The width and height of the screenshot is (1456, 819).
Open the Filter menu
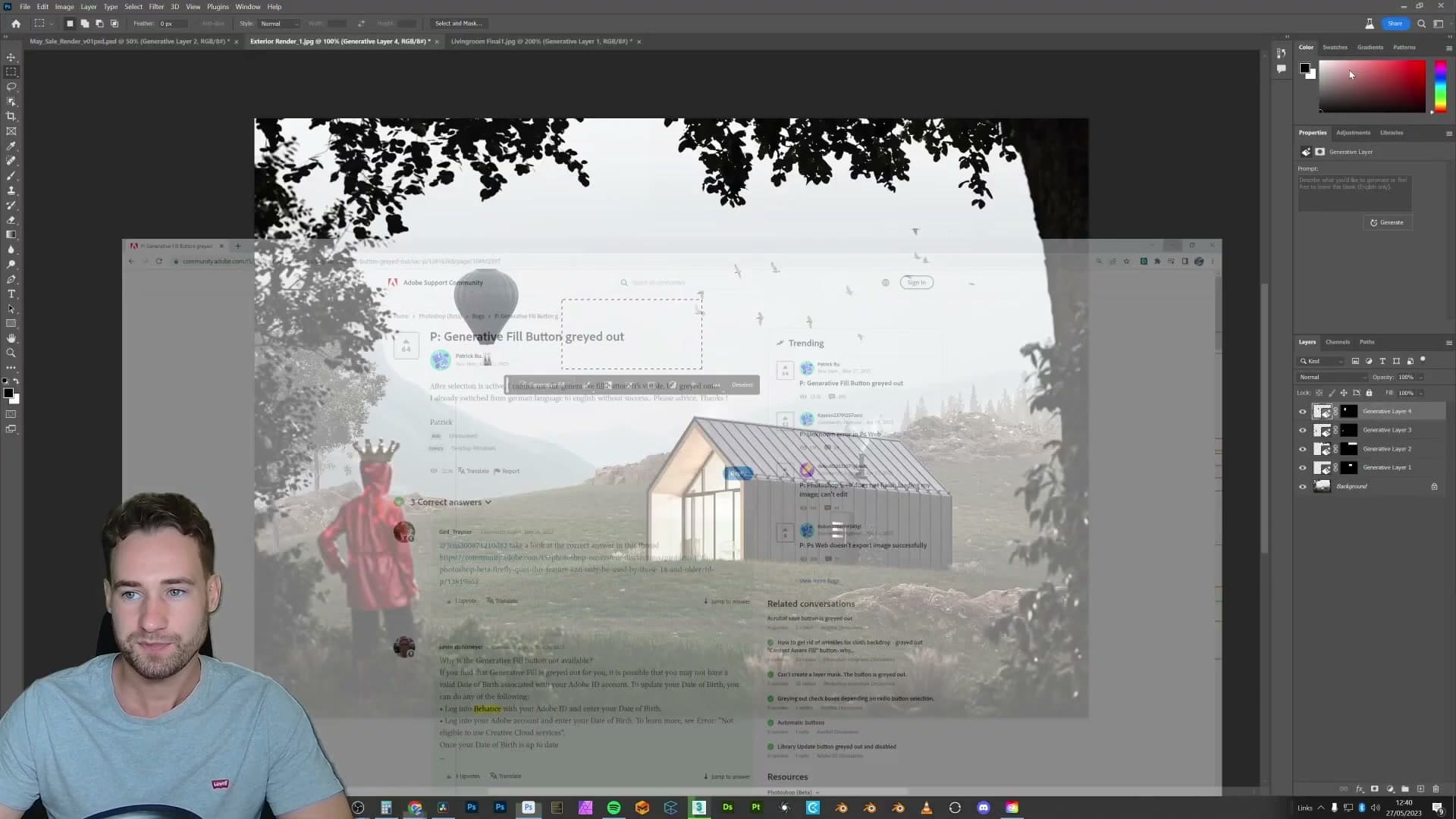(156, 7)
